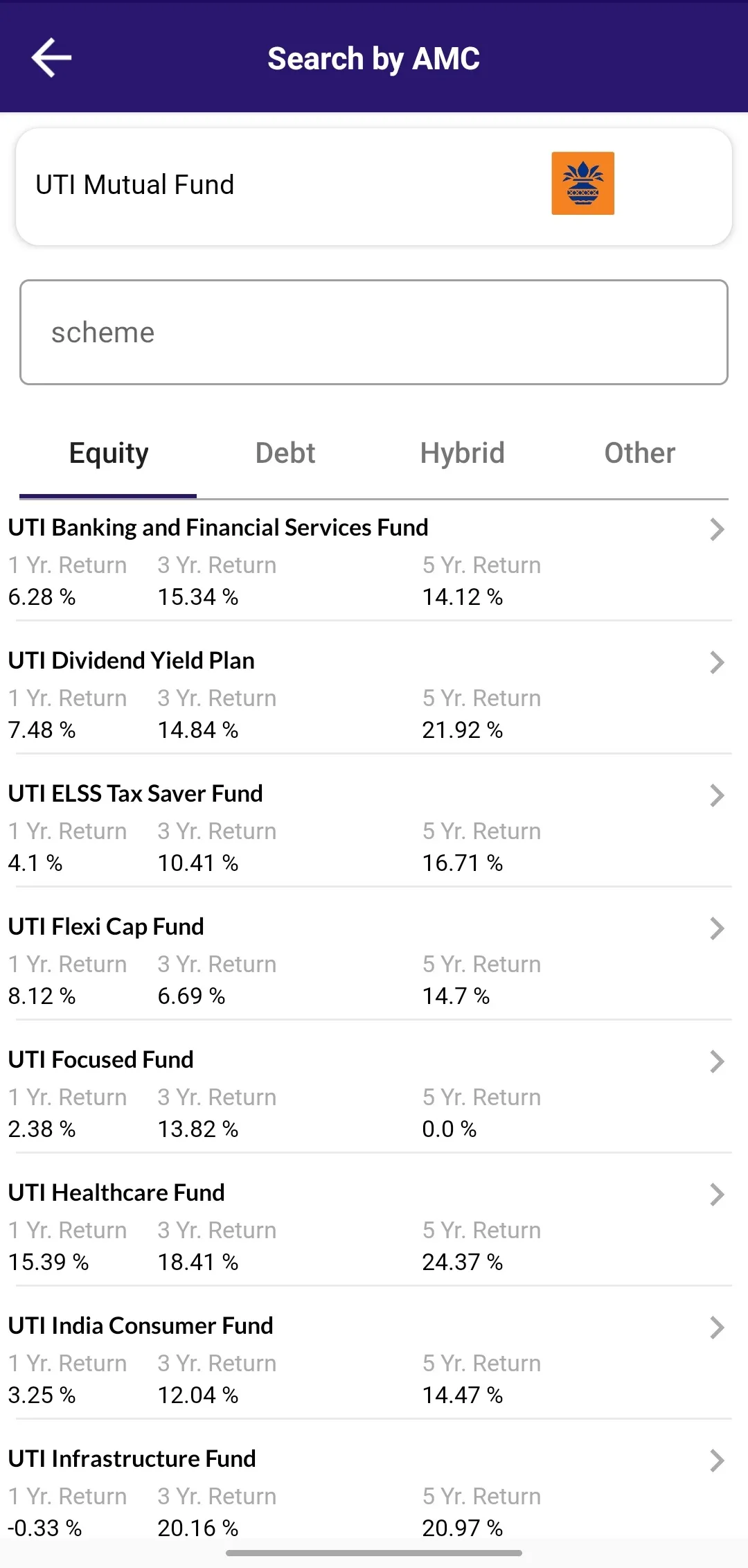Select the Equity tab
748x1568 pixels.
108,453
